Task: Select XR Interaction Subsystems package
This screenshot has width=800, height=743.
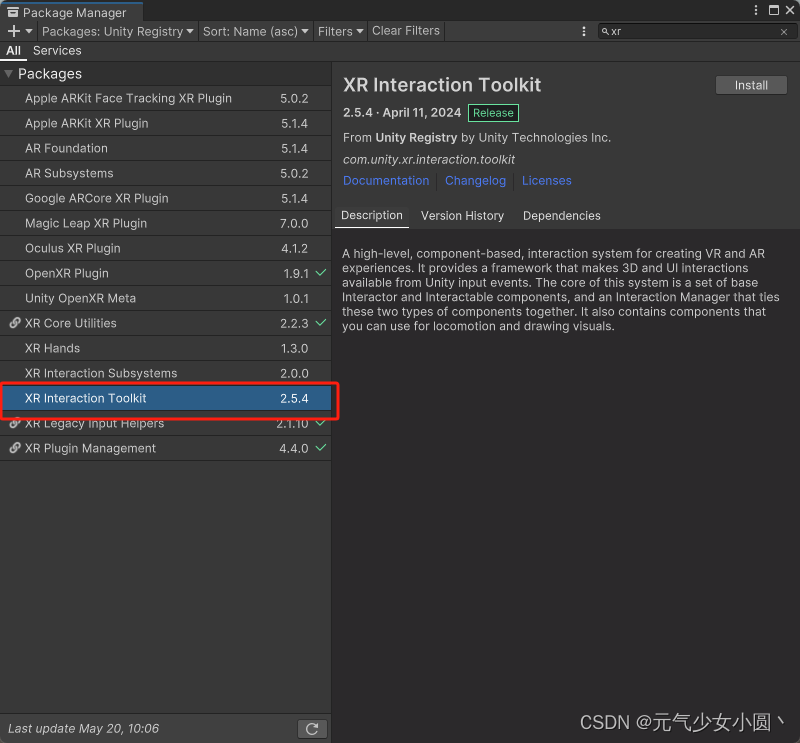Action: [165, 373]
